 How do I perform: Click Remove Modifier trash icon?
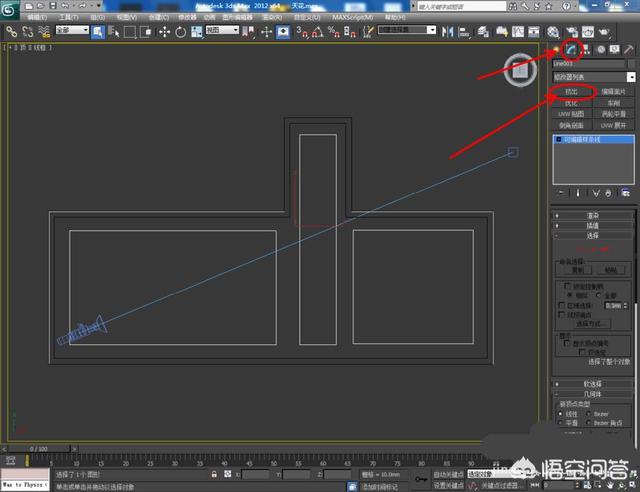608,193
